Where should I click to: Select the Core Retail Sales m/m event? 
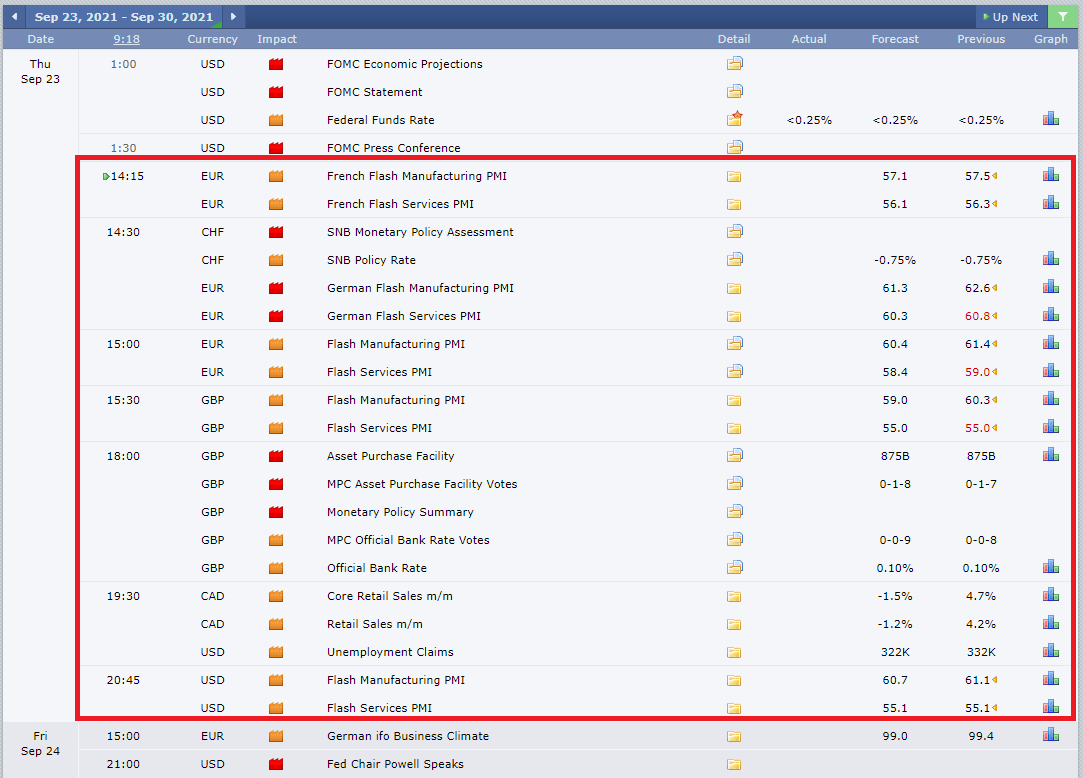click(x=390, y=596)
